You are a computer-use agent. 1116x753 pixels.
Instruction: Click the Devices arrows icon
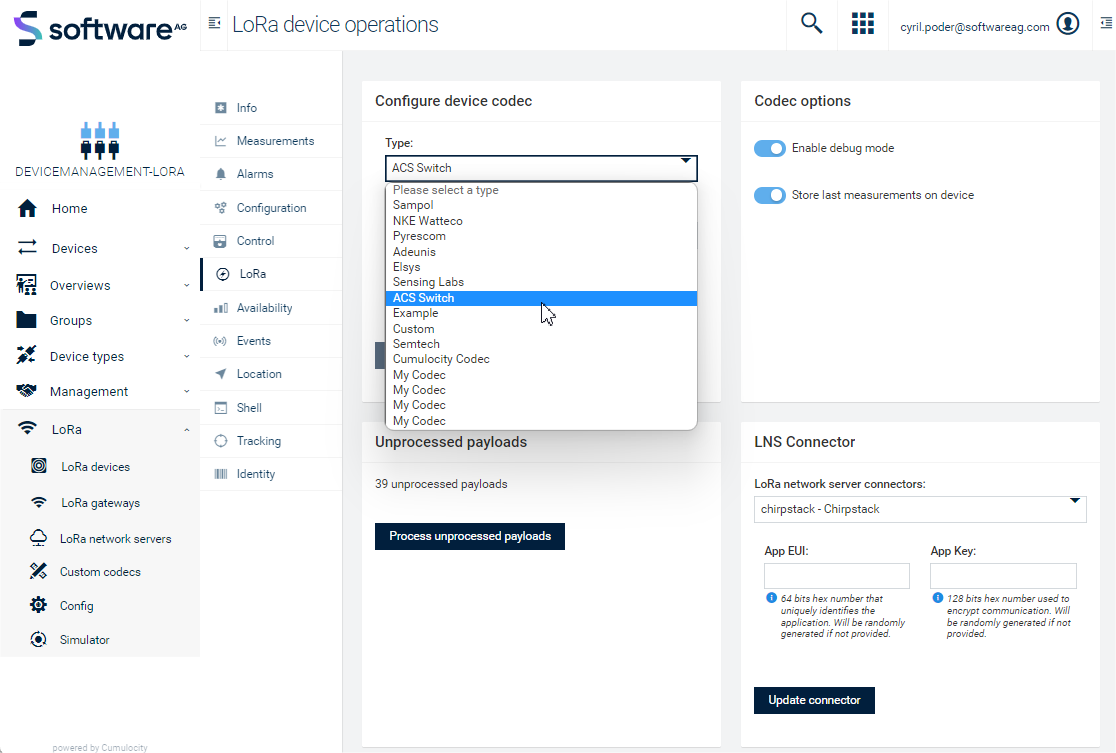point(27,248)
